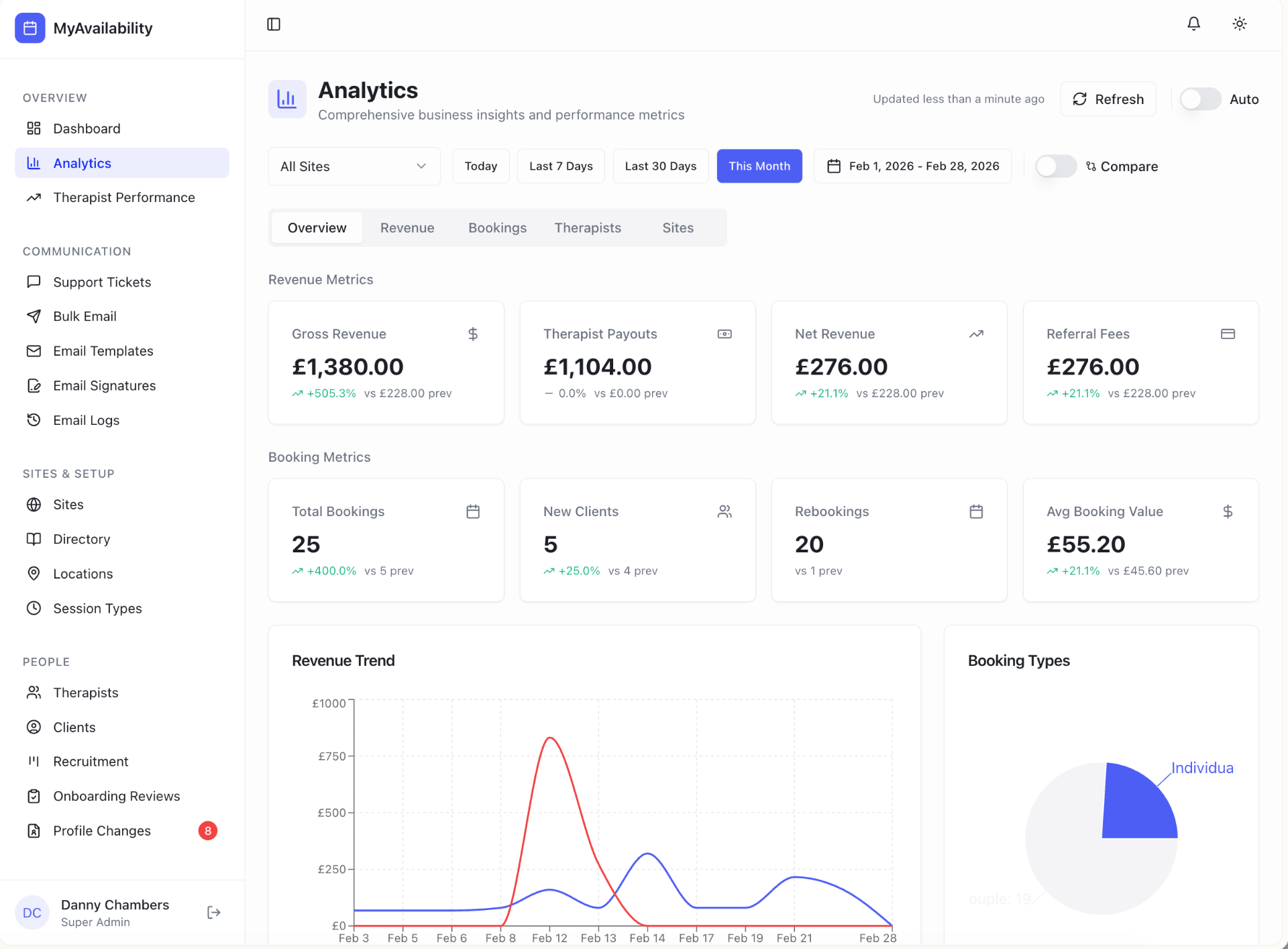Viewport: 1288px width, 949px height.
Task: Click the calendar icon on Rebookings card
Action: pyautogui.click(x=976, y=511)
